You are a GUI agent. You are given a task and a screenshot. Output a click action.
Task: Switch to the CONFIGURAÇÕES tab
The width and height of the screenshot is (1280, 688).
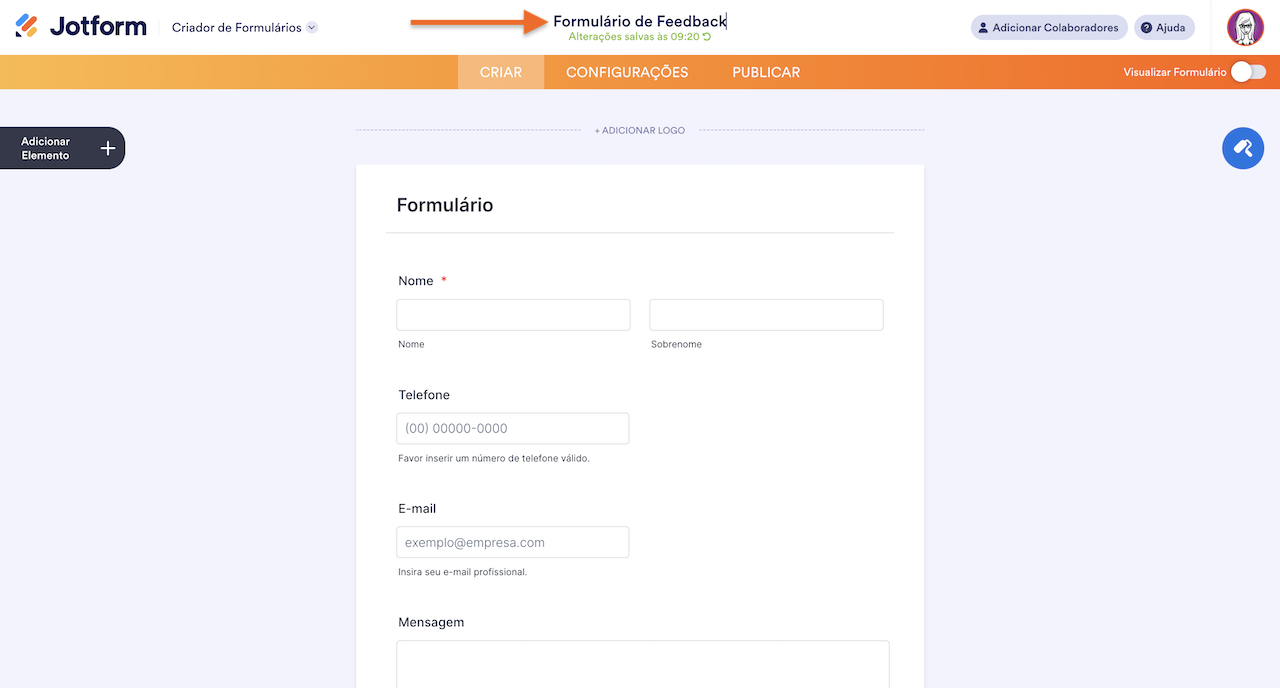click(627, 72)
